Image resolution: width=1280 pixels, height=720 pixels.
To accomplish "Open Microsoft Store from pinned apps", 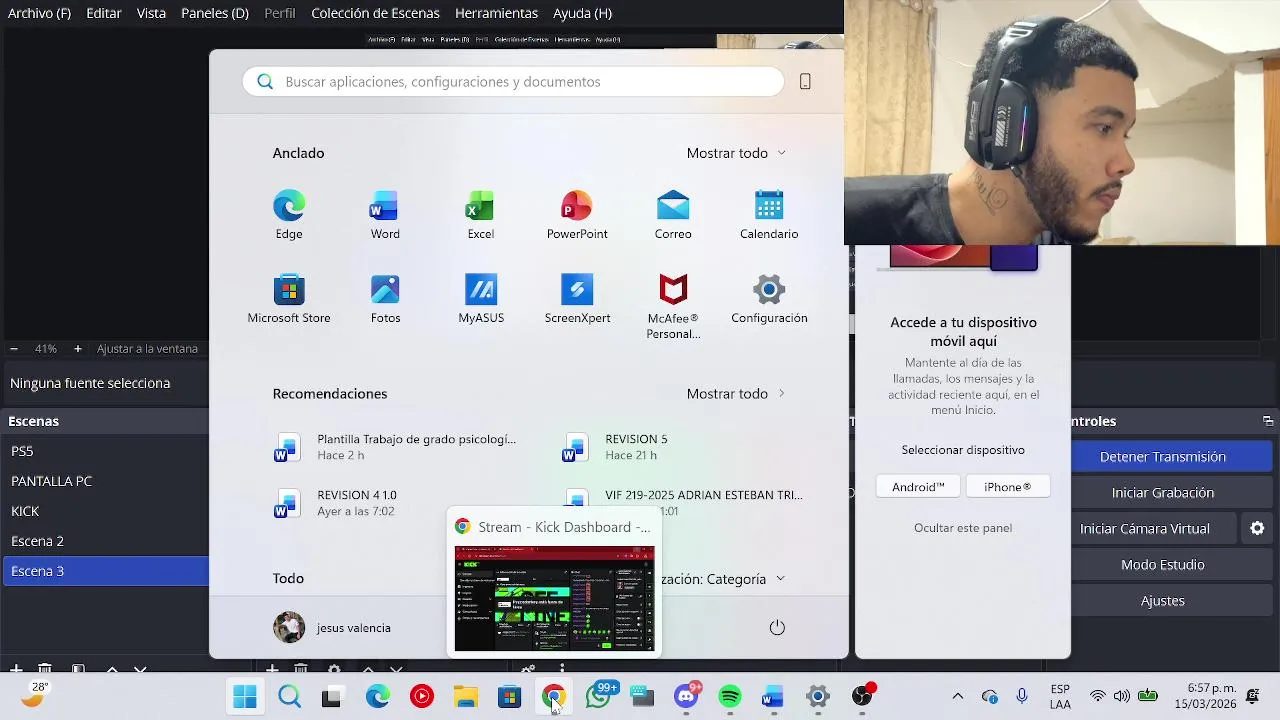I will [289, 299].
